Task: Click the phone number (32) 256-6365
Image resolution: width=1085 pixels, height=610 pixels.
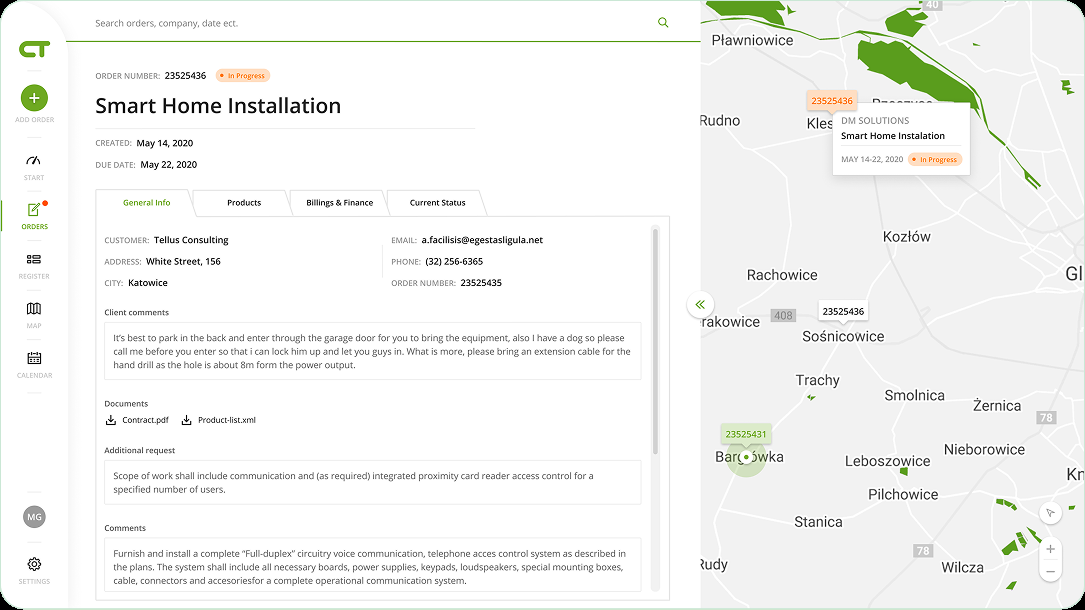Action: 454,261
